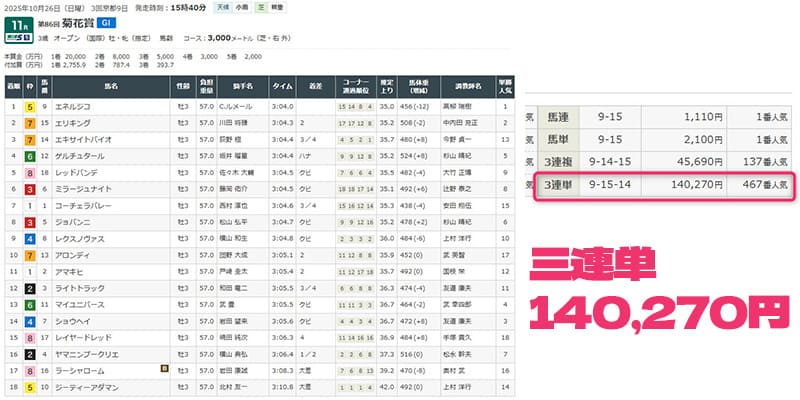
Task: Click the 着差 column header
Action: pos(315,87)
